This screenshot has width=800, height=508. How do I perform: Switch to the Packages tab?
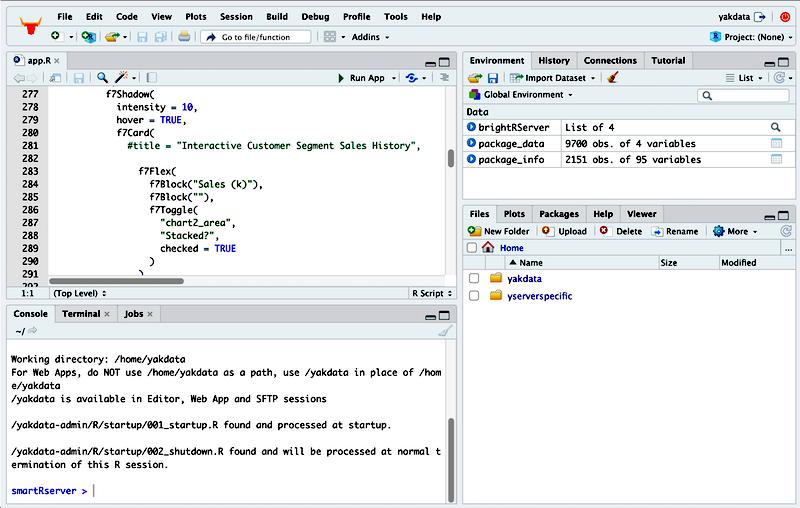(558, 214)
